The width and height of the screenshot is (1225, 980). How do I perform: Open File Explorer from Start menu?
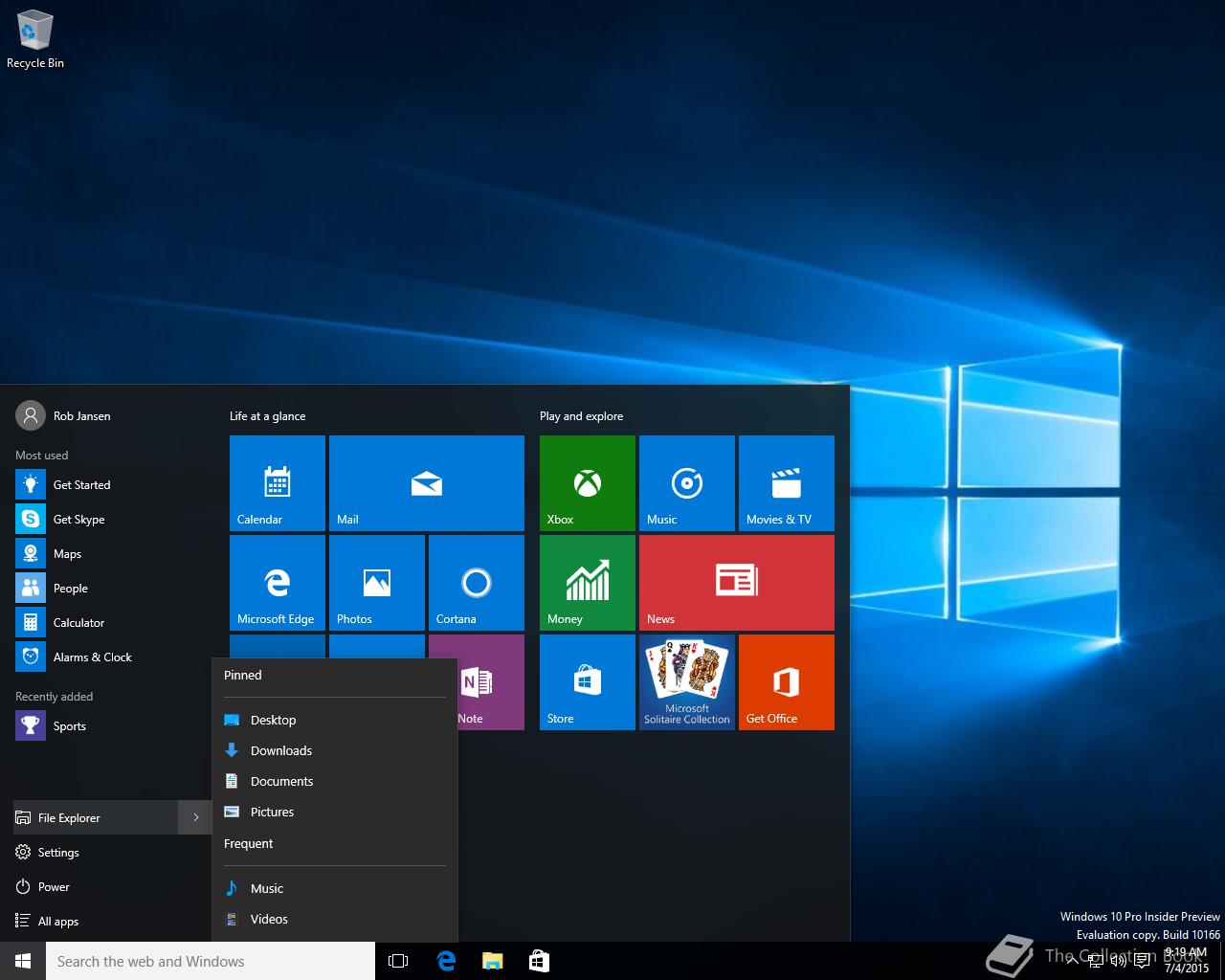96,817
